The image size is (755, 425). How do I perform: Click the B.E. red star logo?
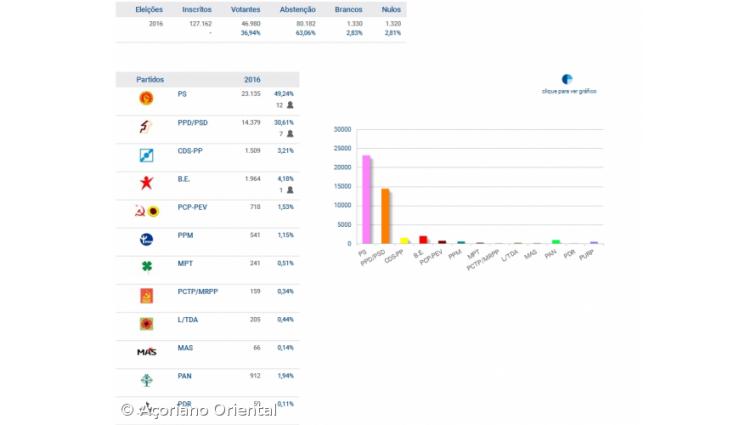(146, 182)
